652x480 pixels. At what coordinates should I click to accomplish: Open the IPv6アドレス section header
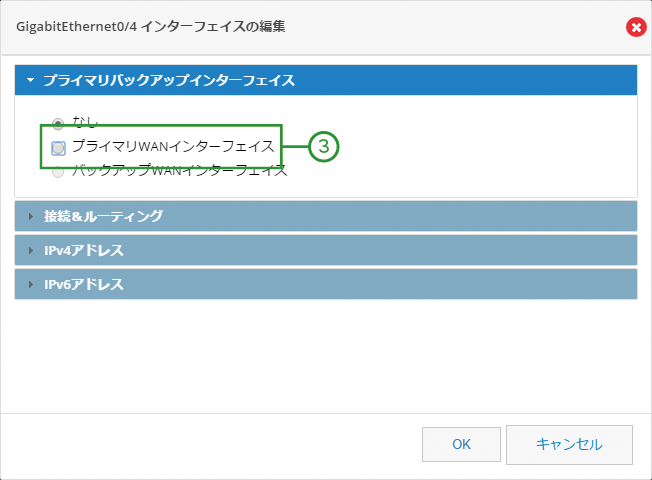pos(326,284)
